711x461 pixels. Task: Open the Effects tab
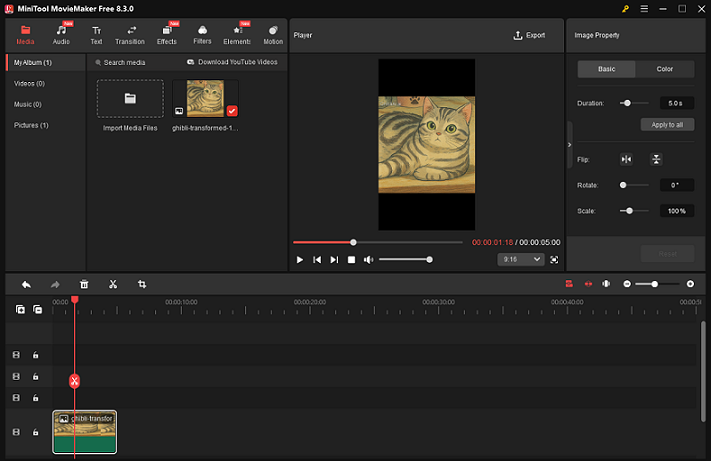167,35
